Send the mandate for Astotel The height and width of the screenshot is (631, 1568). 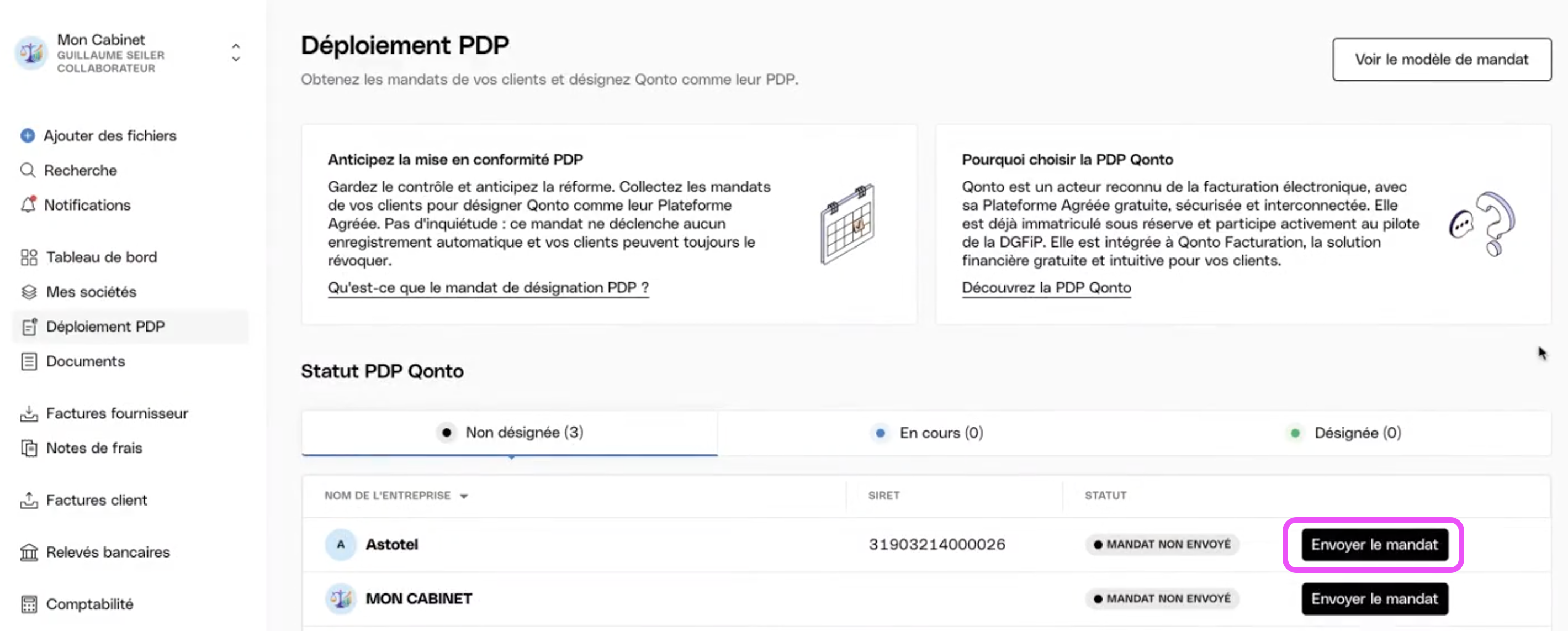pyautogui.click(x=1374, y=544)
